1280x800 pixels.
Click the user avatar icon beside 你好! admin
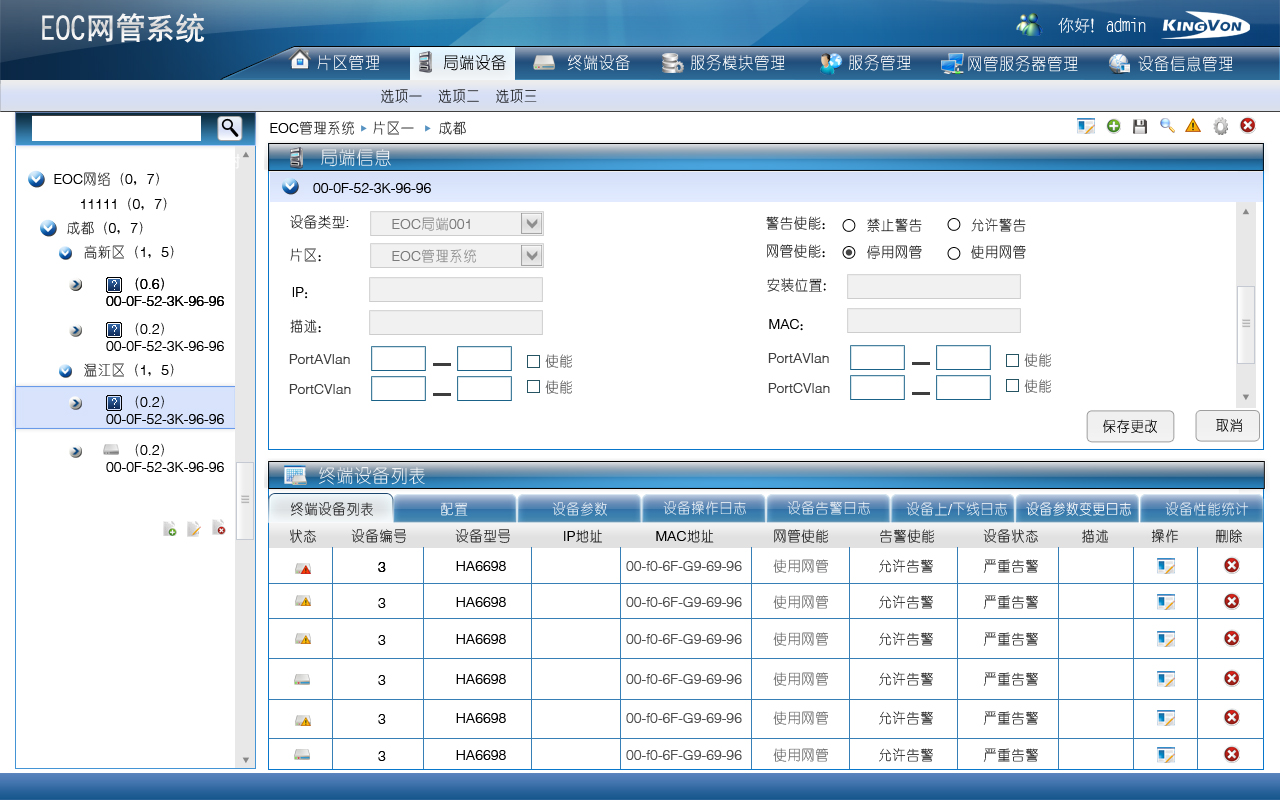[x=1028, y=25]
